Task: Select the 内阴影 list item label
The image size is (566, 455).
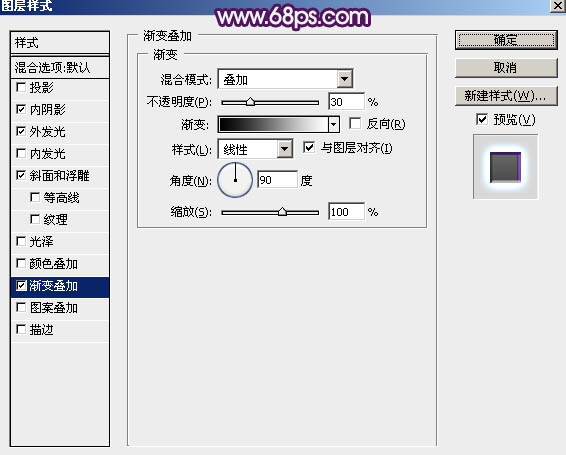Action: click(x=47, y=110)
